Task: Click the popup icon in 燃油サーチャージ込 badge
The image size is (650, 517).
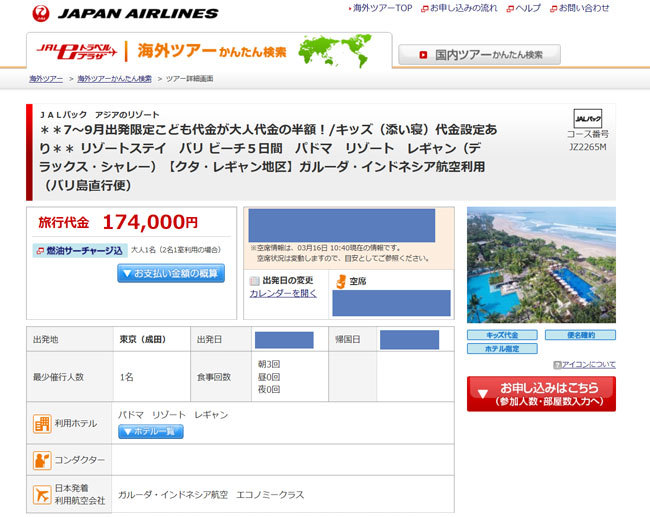Action: [40, 251]
